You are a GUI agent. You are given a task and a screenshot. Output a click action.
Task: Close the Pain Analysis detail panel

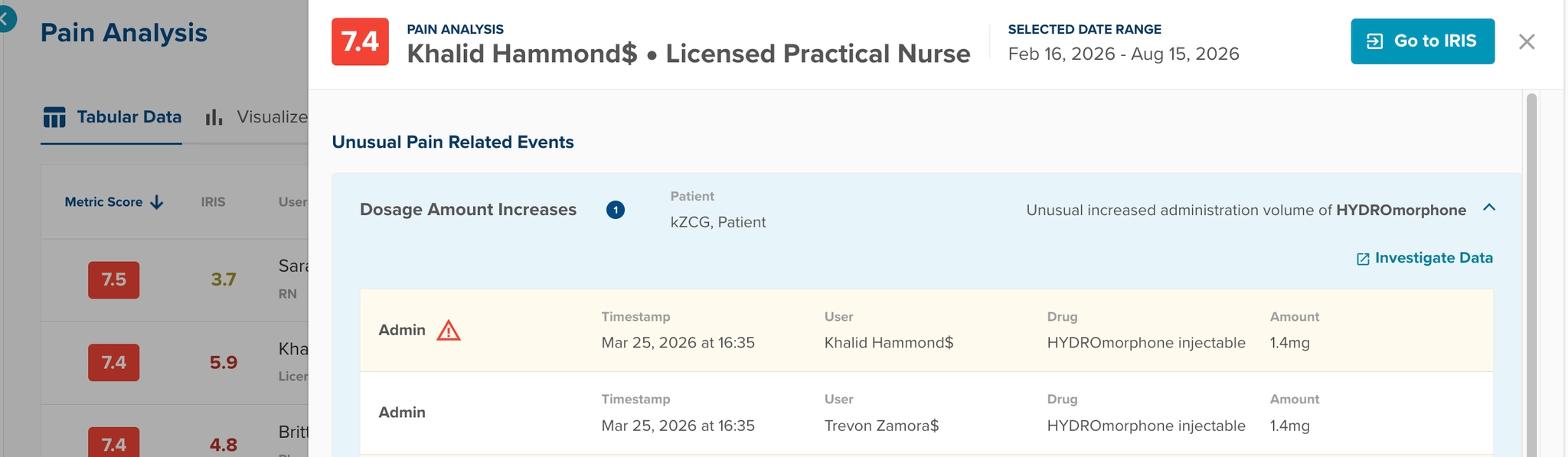1527,41
